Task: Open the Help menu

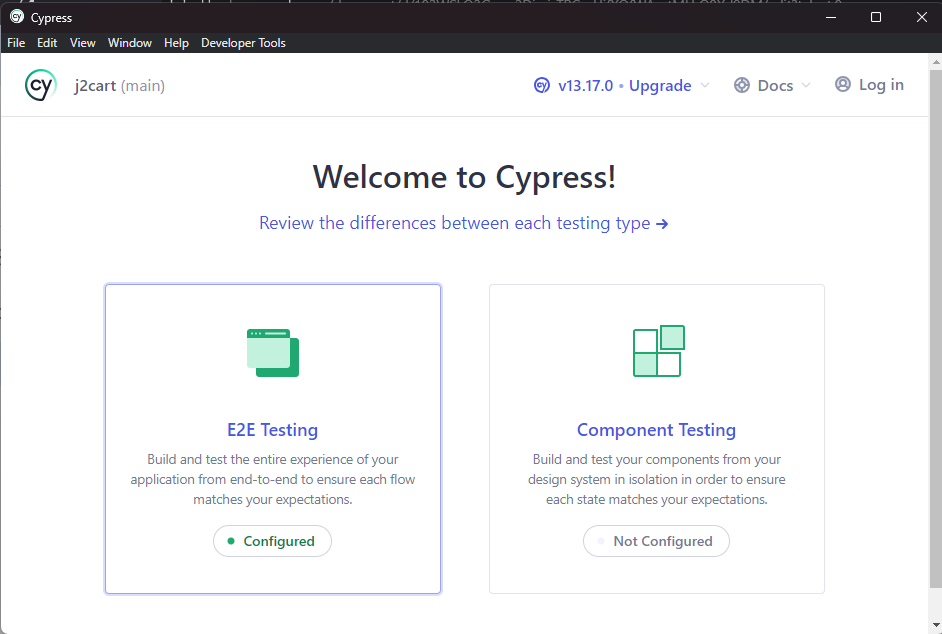Action: 176,43
